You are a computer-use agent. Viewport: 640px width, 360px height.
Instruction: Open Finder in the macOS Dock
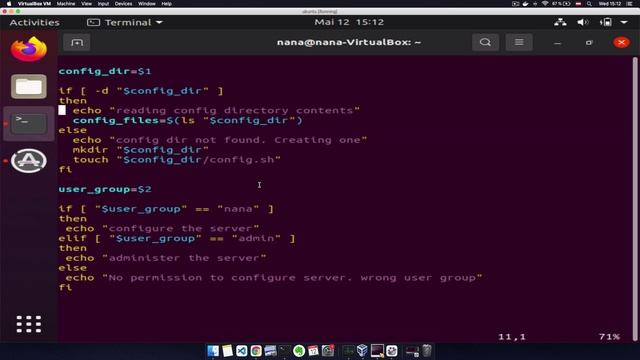click(x=213, y=351)
